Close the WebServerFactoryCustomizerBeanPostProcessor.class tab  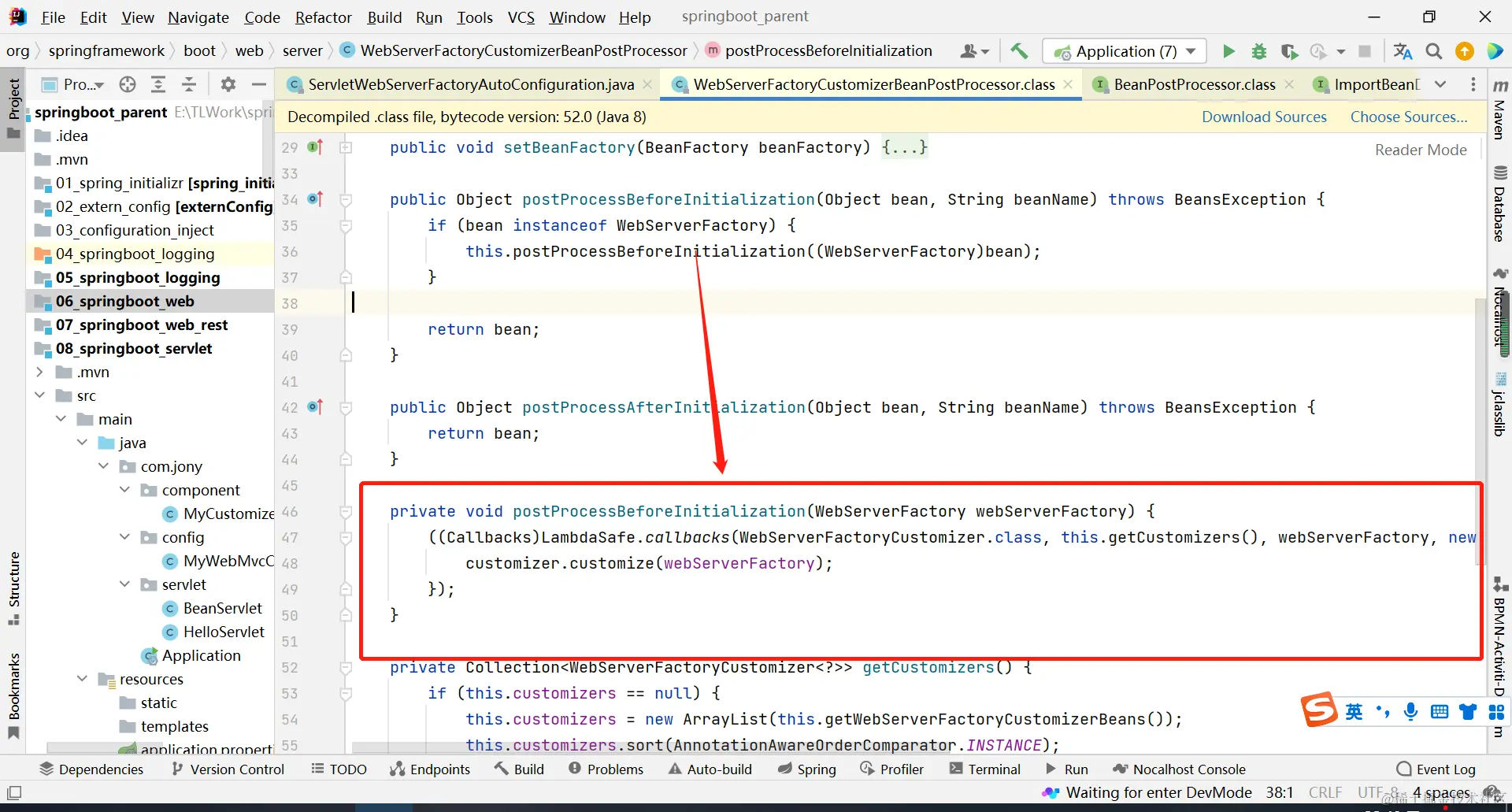[x=1068, y=84]
